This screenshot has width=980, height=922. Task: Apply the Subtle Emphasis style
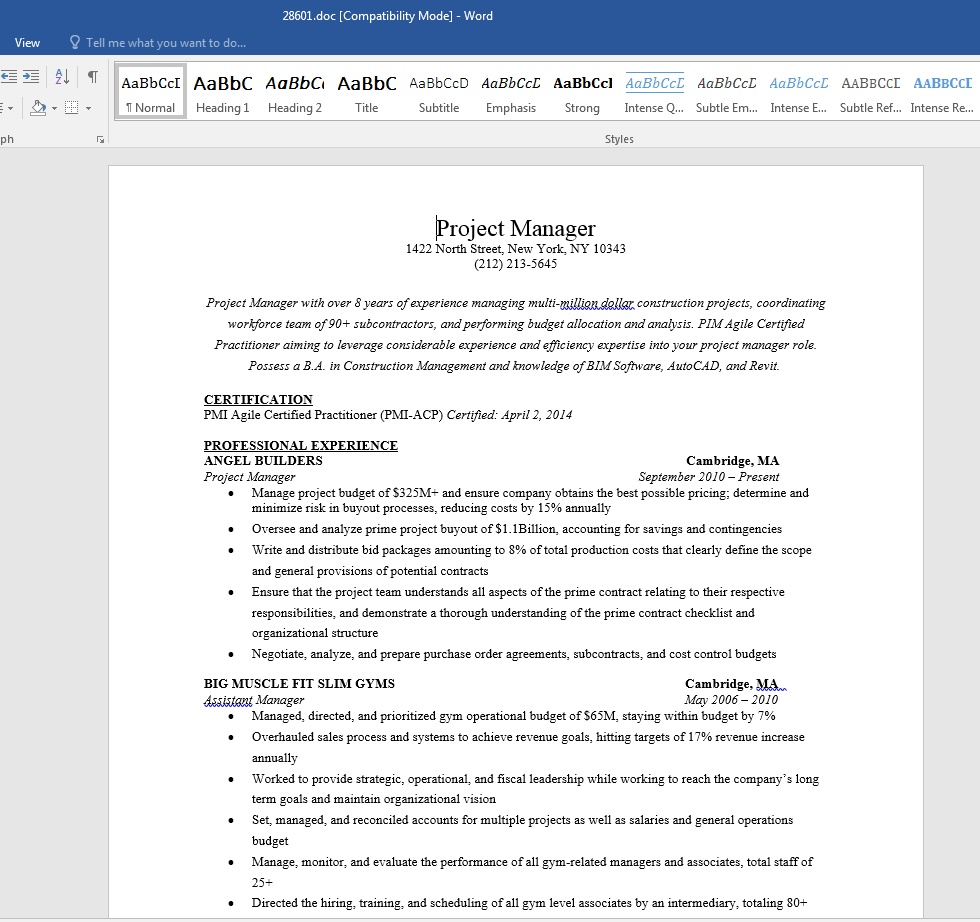coord(726,92)
